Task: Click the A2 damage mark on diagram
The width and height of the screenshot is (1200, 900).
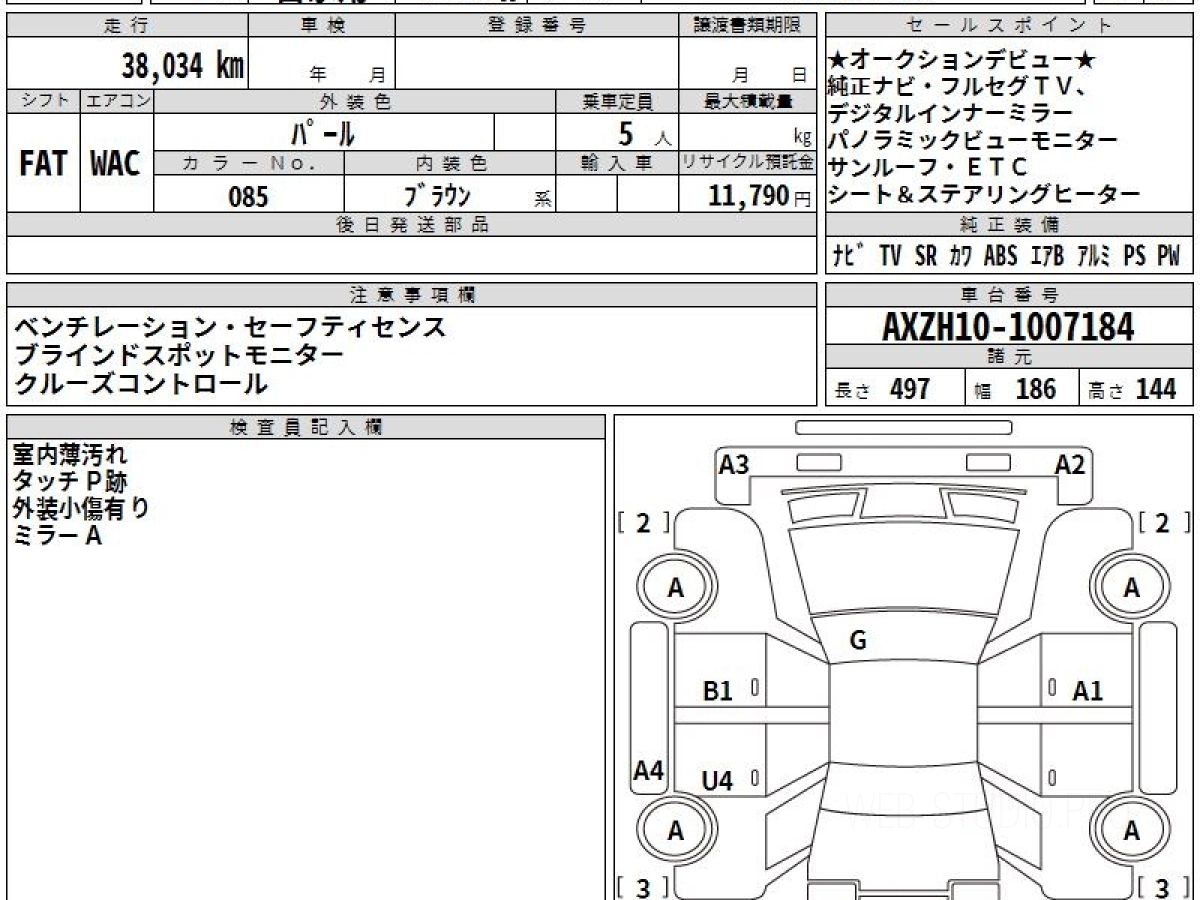Action: tap(1071, 464)
